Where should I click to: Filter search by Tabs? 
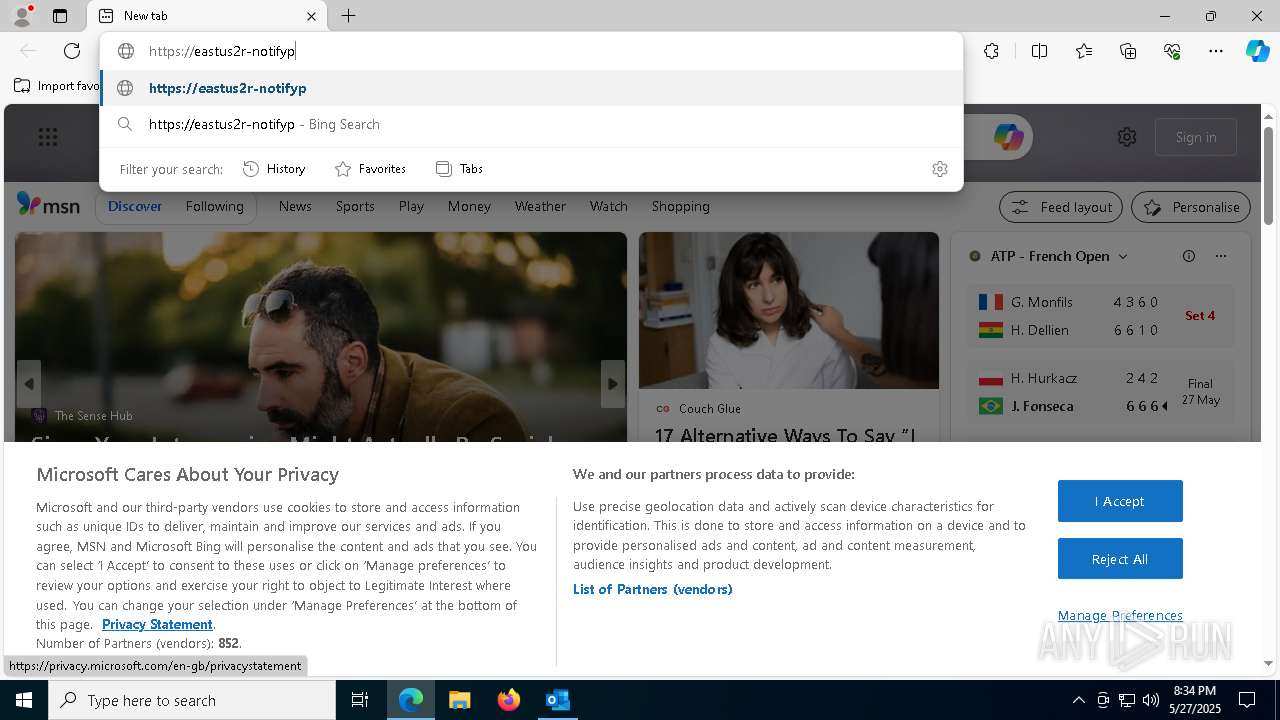(459, 169)
